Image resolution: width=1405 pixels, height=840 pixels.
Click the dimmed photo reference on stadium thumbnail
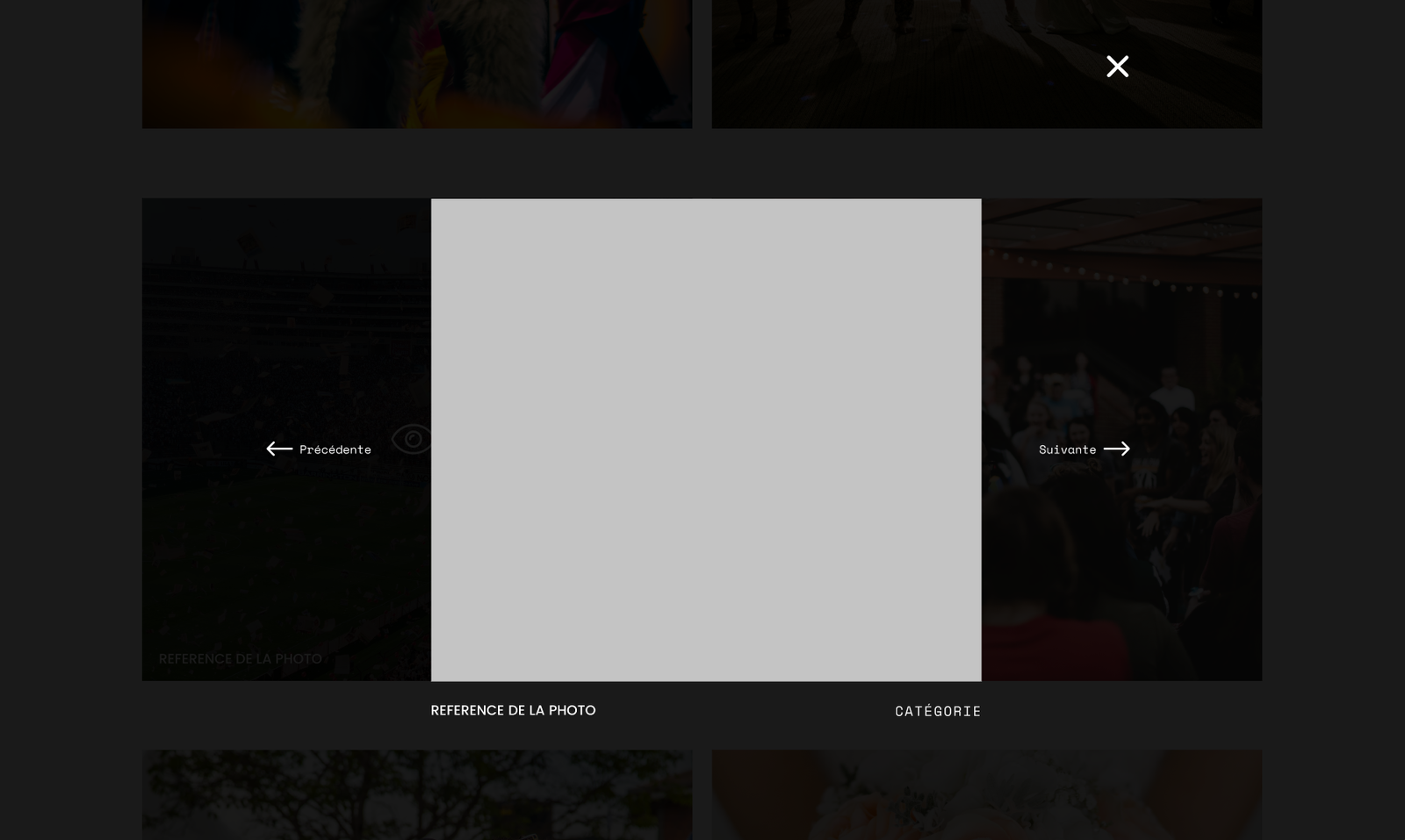point(240,658)
